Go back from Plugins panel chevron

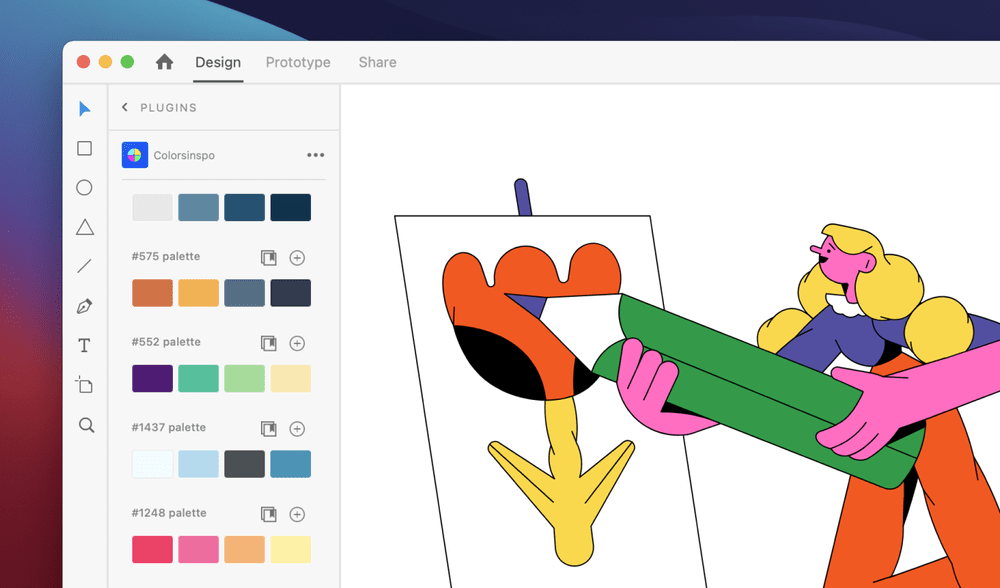[125, 107]
